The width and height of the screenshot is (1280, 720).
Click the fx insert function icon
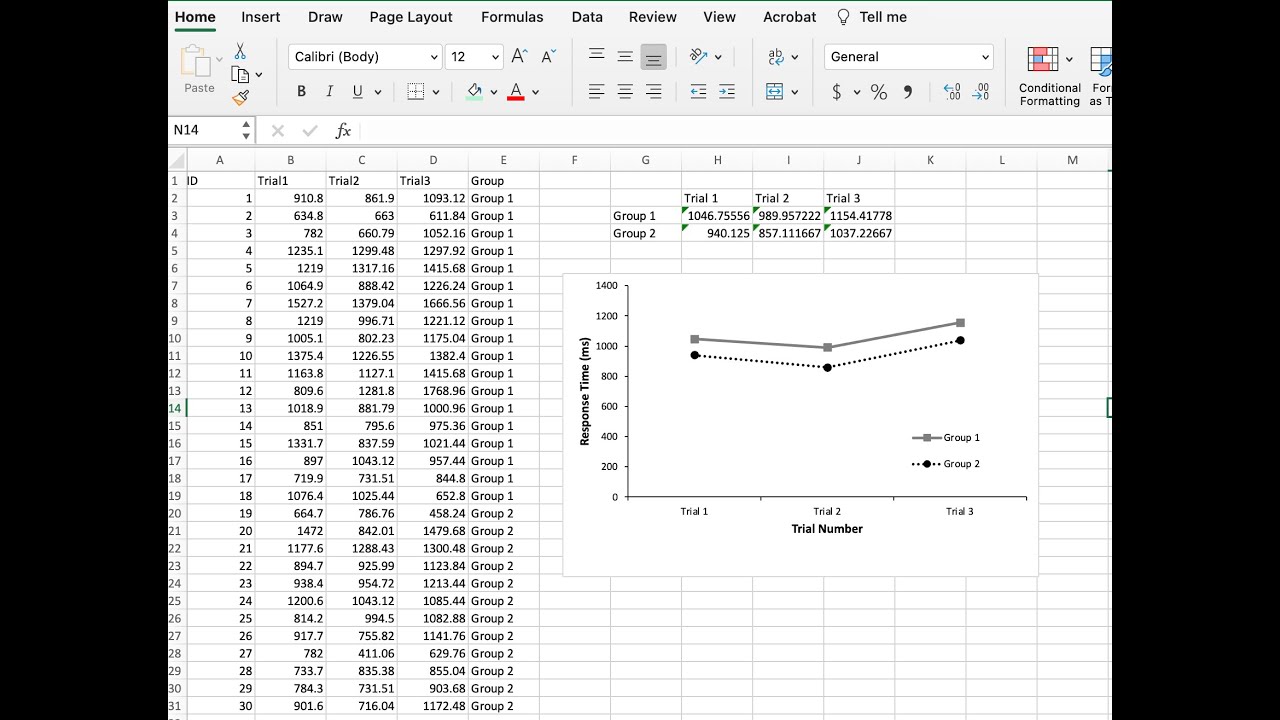pos(343,130)
